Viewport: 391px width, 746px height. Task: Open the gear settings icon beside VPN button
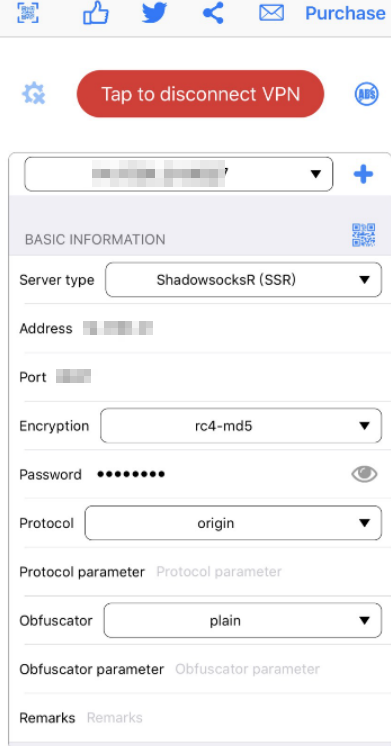pyautogui.click(x=33, y=94)
